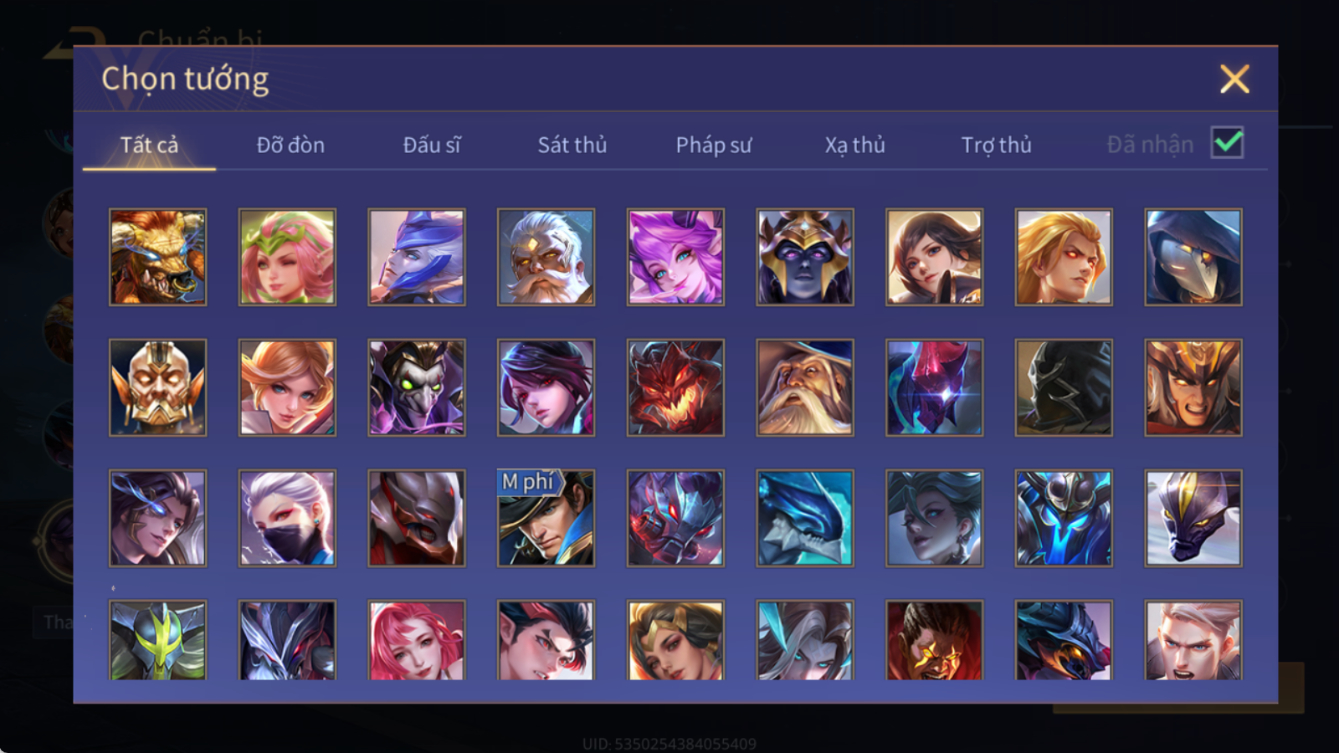Viewport: 1339px width, 753px height.
Task: Choose the wizard with pointed hat and beard
Action: click(x=805, y=388)
